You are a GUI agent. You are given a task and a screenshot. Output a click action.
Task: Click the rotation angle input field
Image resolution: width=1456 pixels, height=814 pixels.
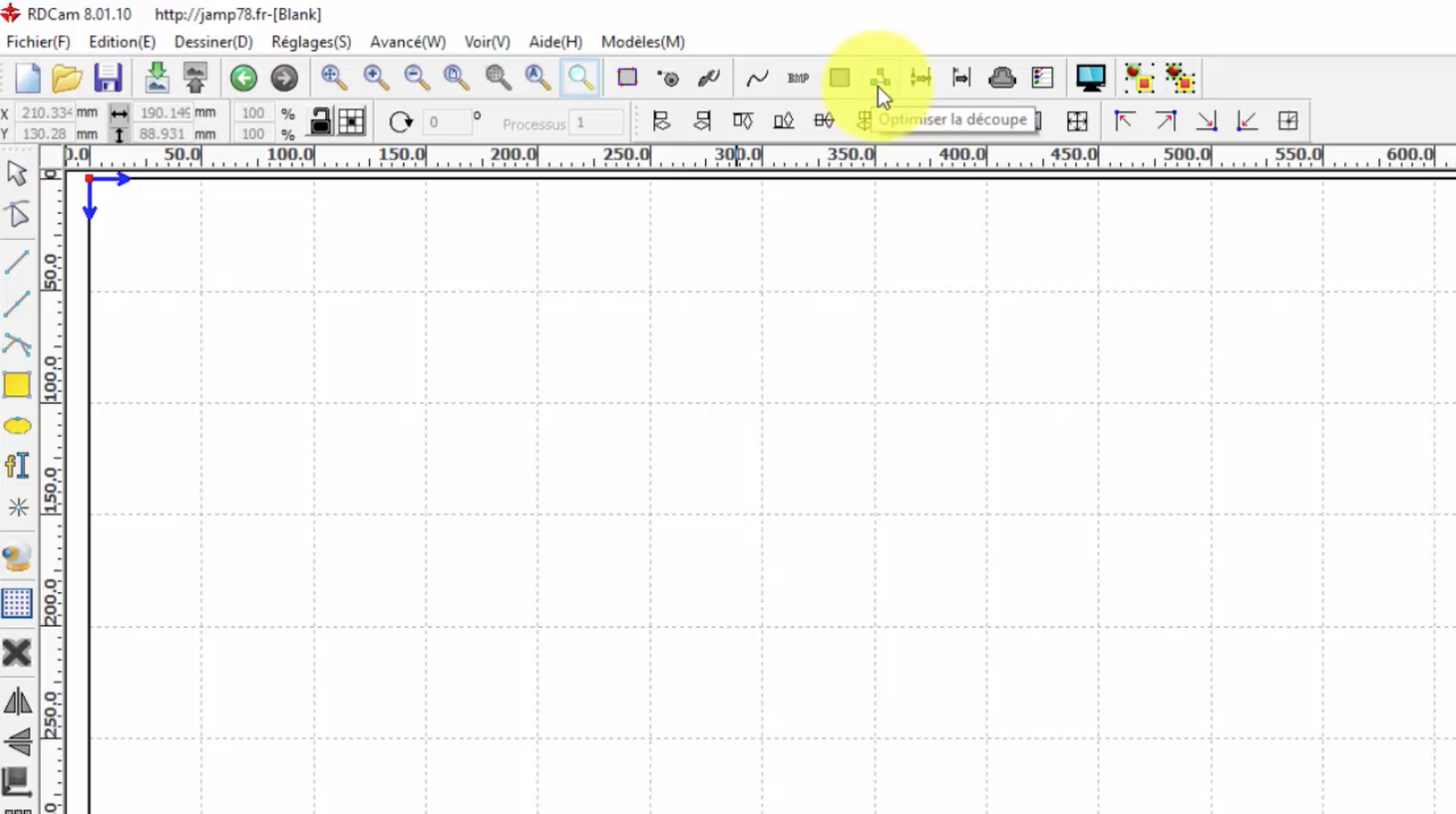click(447, 122)
